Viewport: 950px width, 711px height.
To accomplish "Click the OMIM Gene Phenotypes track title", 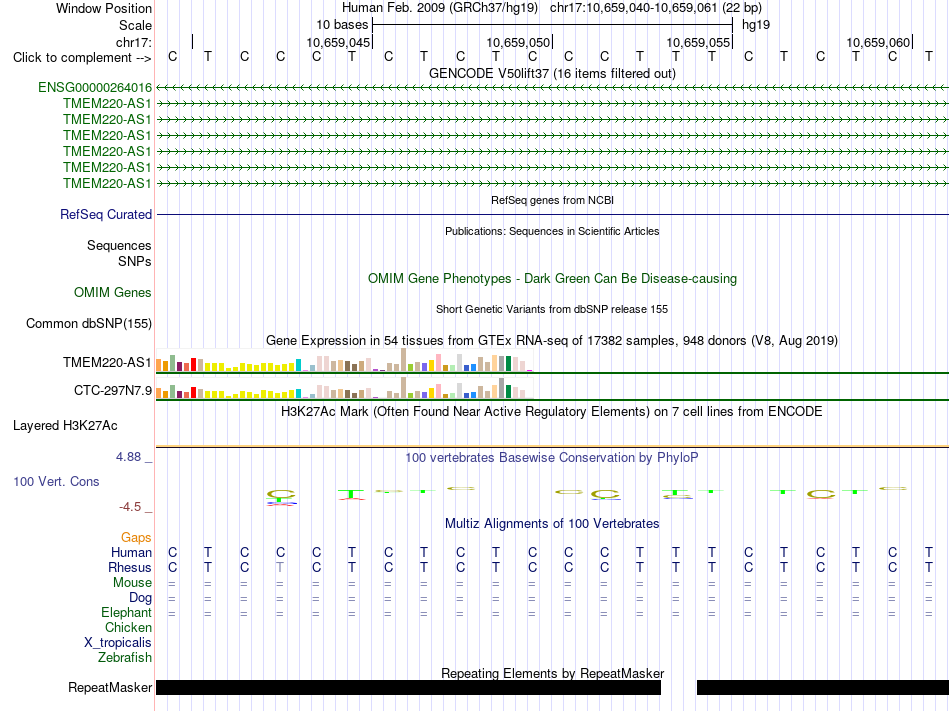I will (x=552, y=279).
